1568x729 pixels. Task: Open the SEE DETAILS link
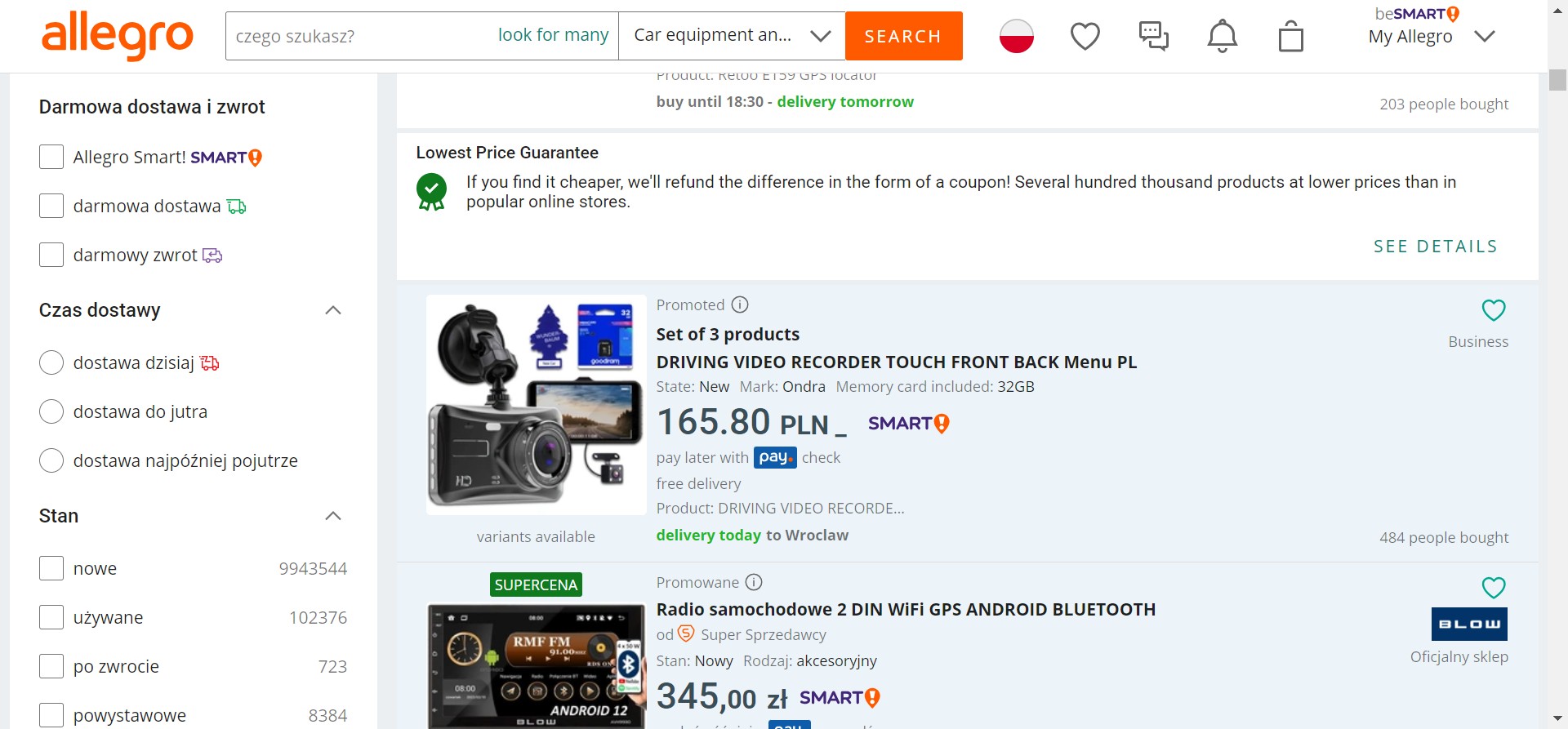click(1435, 247)
